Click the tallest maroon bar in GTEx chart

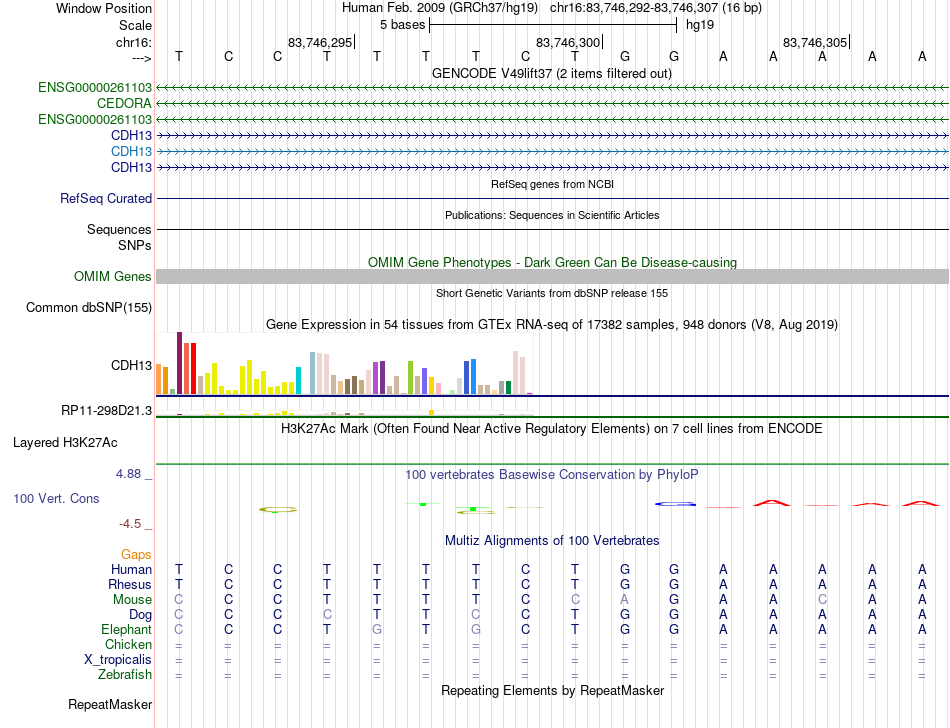tap(179, 363)
